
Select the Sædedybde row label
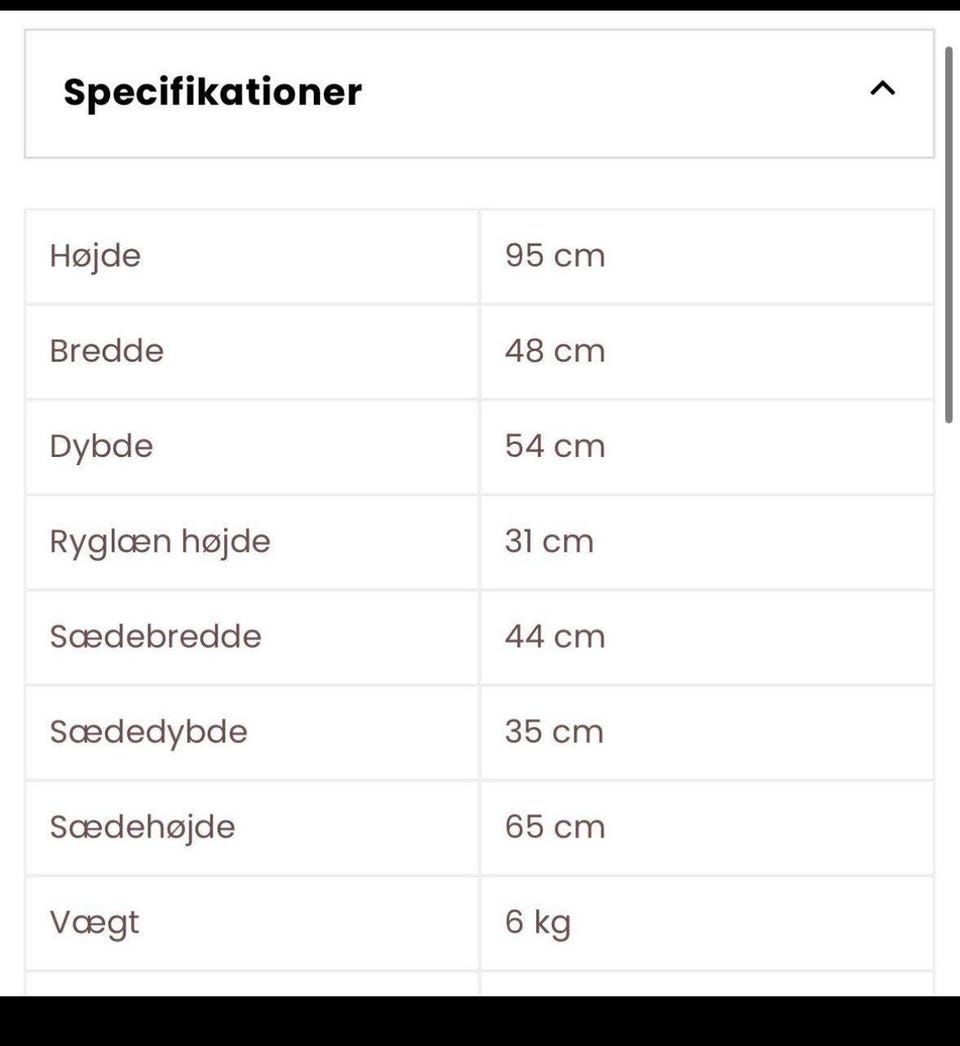click(148, 731)
